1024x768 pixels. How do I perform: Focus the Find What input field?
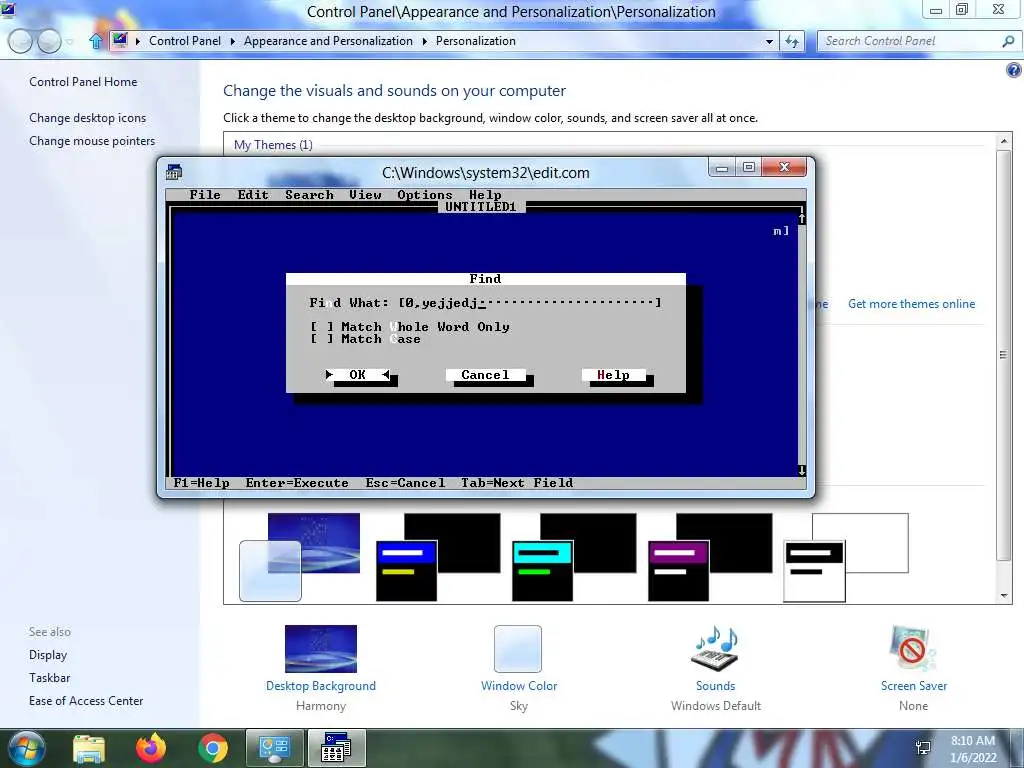(530, 302)
